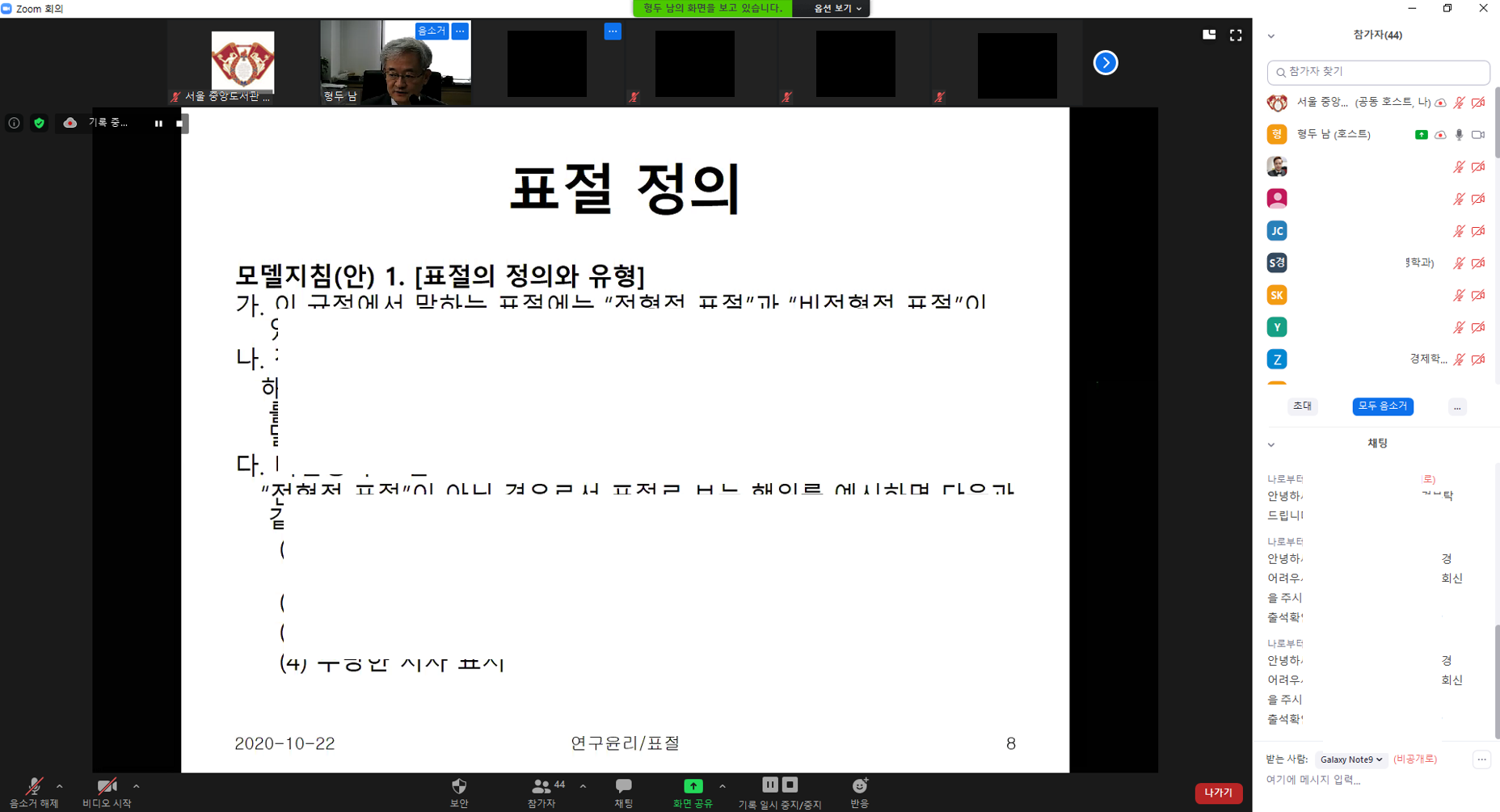Open video options arrow next to 비디오 시작
The image size is (1500, 812).
point(136,785)
